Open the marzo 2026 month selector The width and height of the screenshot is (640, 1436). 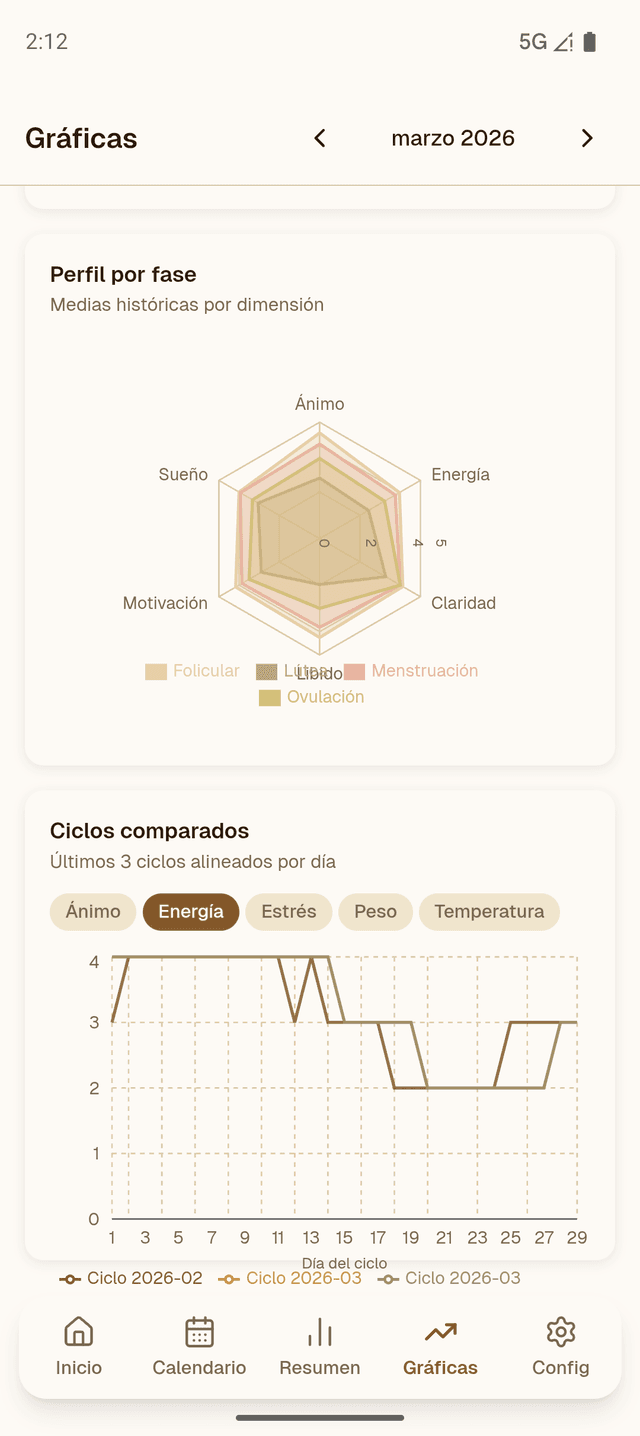(x=453, y=138)
